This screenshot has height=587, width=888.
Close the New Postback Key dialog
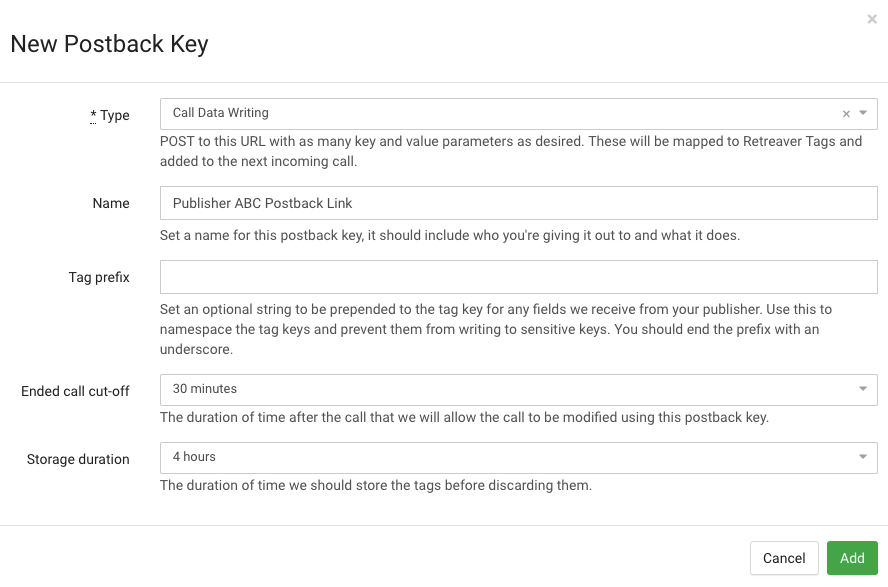[x=872, y=19]
